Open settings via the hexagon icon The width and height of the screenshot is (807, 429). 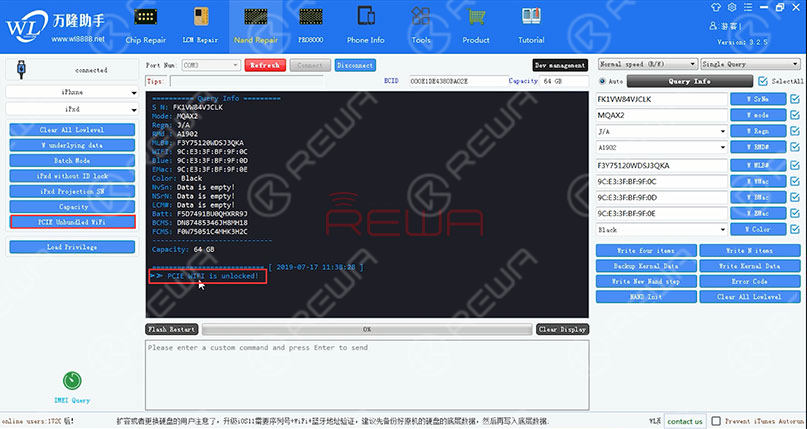(x=732, y=7)
